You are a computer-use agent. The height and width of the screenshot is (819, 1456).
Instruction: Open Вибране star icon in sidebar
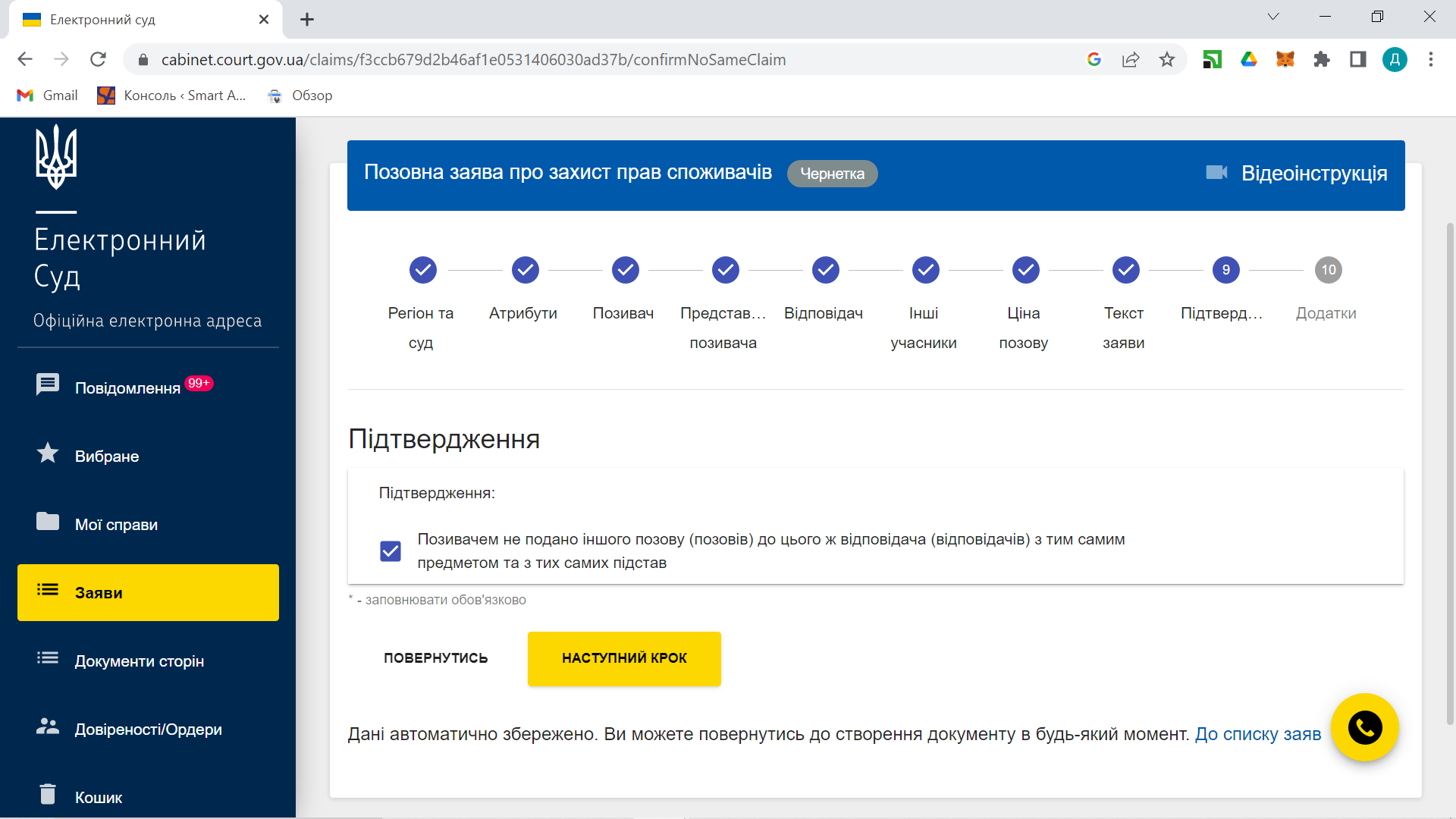pyautogui.click(x=48, y=453)
